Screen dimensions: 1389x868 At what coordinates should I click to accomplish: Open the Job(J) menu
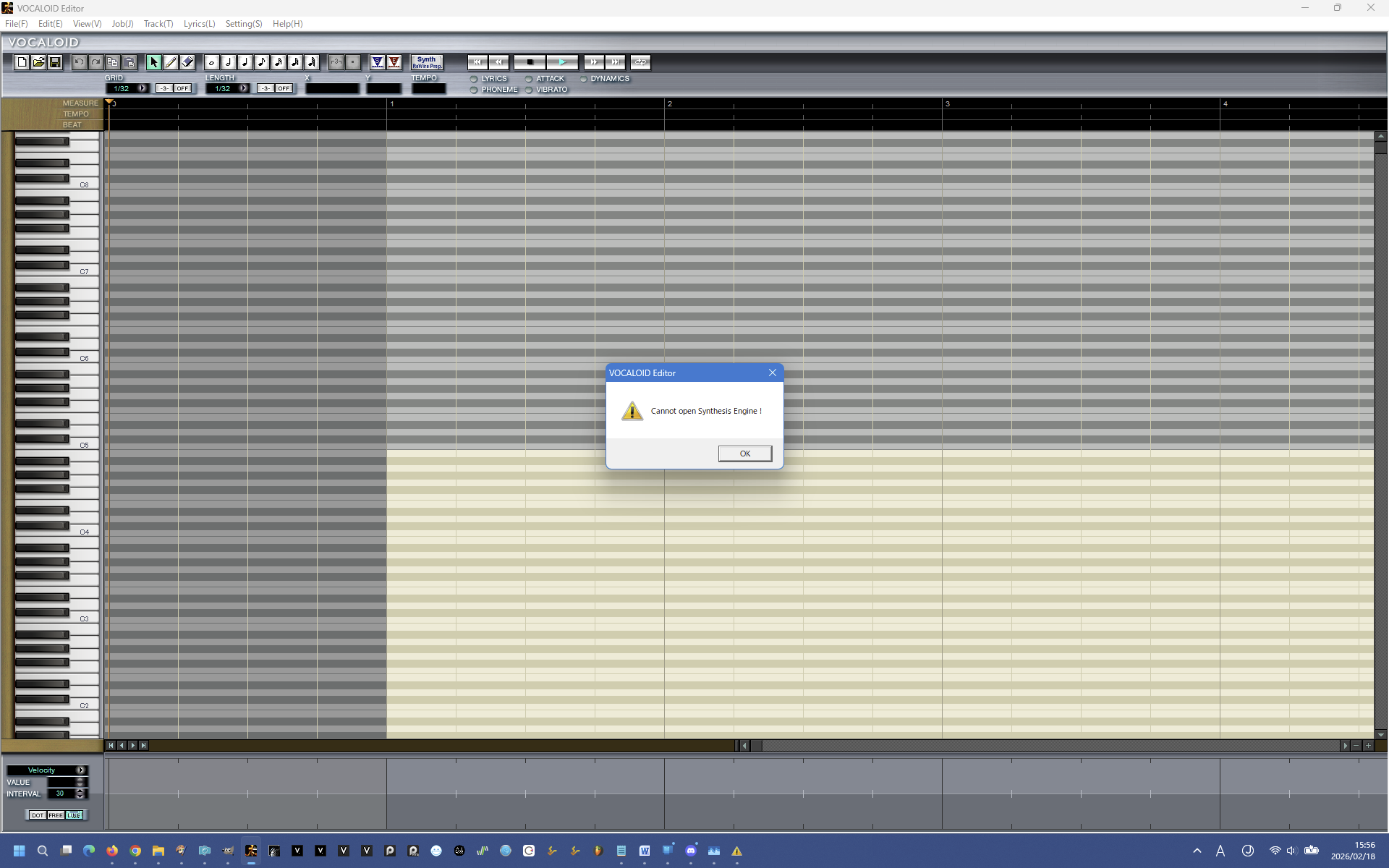(122, 24)
